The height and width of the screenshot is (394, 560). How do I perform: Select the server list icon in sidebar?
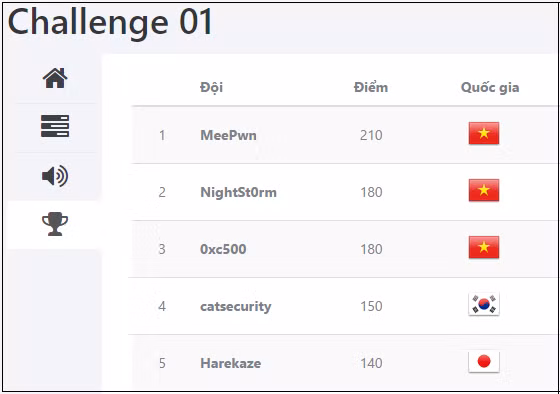tap(55, 126)
